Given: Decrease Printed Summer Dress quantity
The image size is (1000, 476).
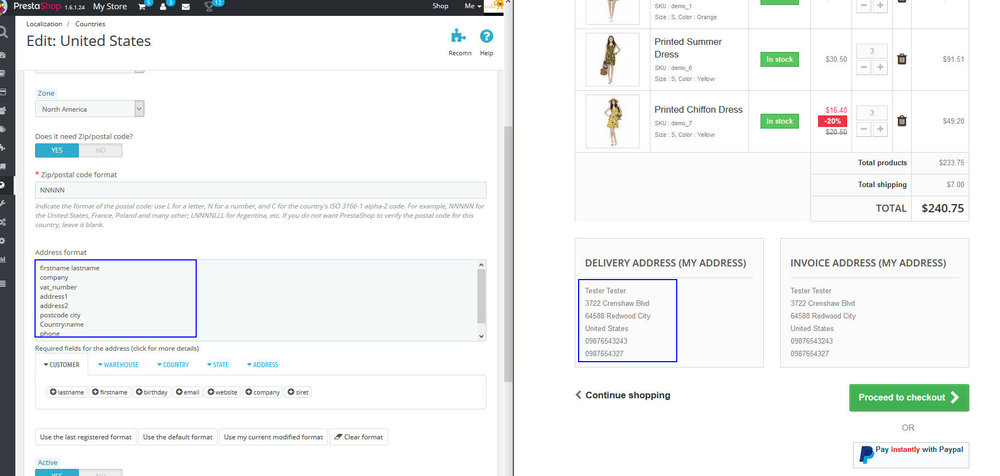Looking at the screenshot, I should click(864, 67).
